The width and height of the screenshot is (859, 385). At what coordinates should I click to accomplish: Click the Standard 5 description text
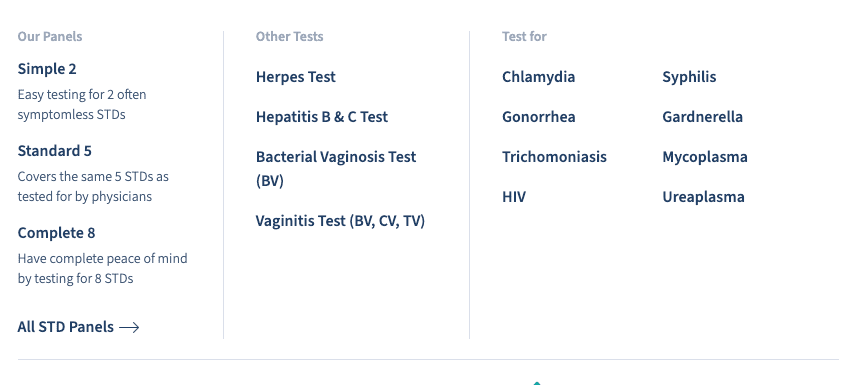point(93,186)
